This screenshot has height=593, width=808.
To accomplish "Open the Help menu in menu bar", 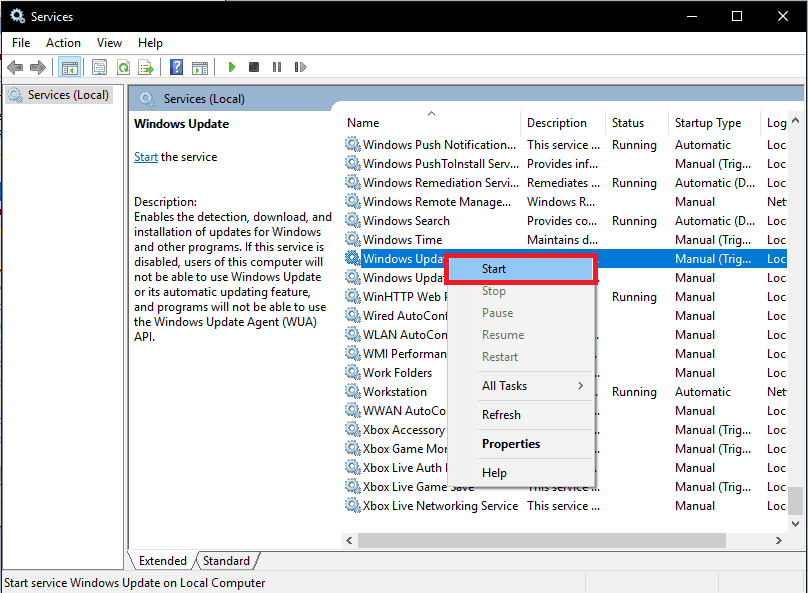I will [x=150, y=43].
